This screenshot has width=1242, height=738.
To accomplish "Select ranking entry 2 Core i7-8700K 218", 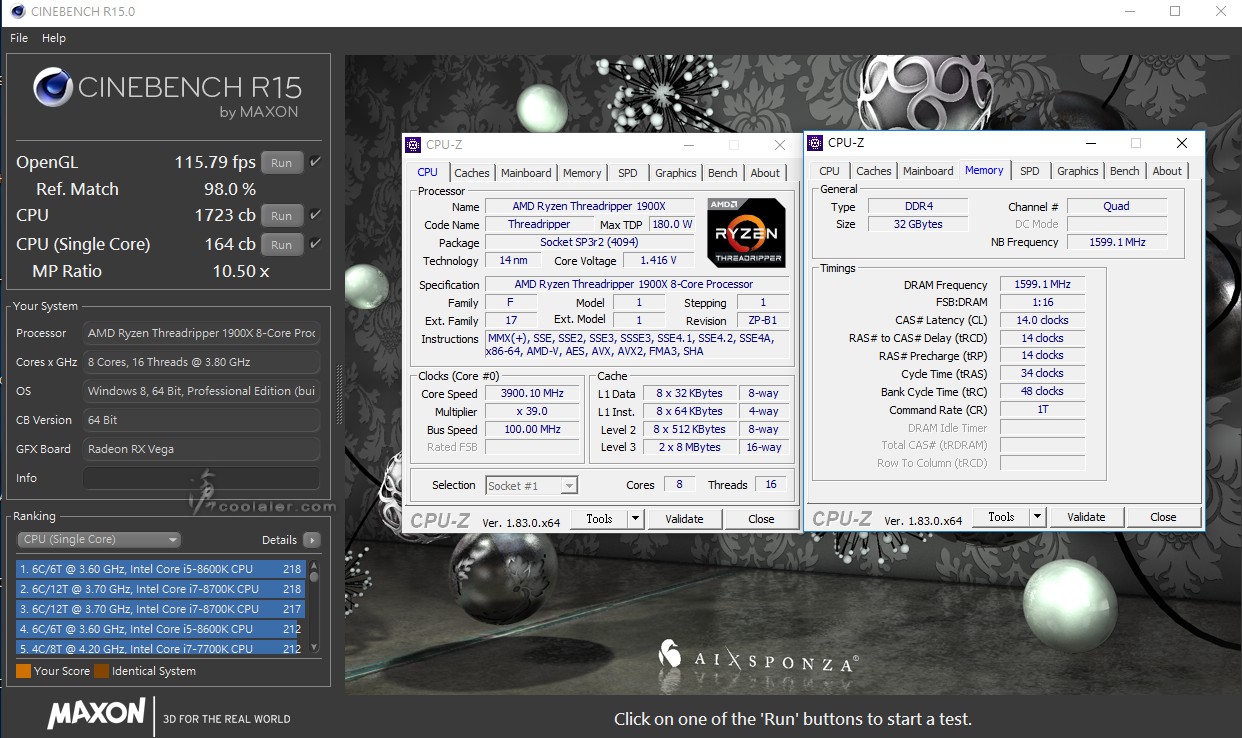I will point(160,589).
